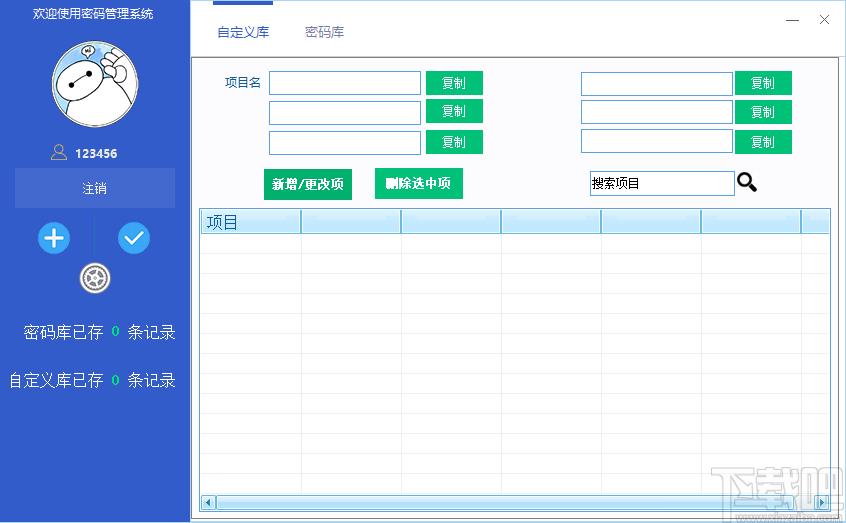This screenshot has height=523, width=846.
Task: Click the 自定义库已存 record count text
Action: 92,380
